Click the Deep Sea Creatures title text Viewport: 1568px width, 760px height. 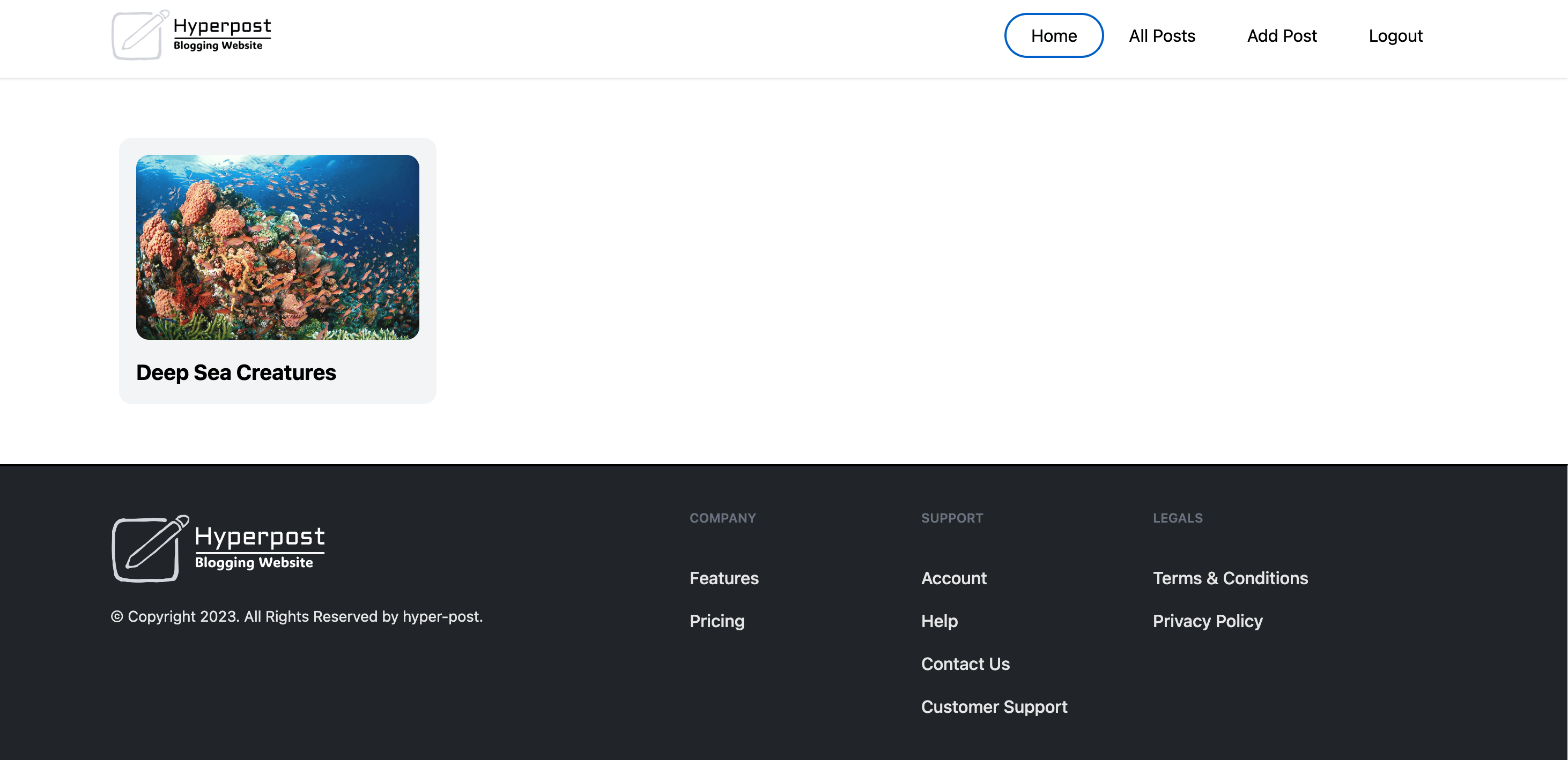(x=236, y=372)
